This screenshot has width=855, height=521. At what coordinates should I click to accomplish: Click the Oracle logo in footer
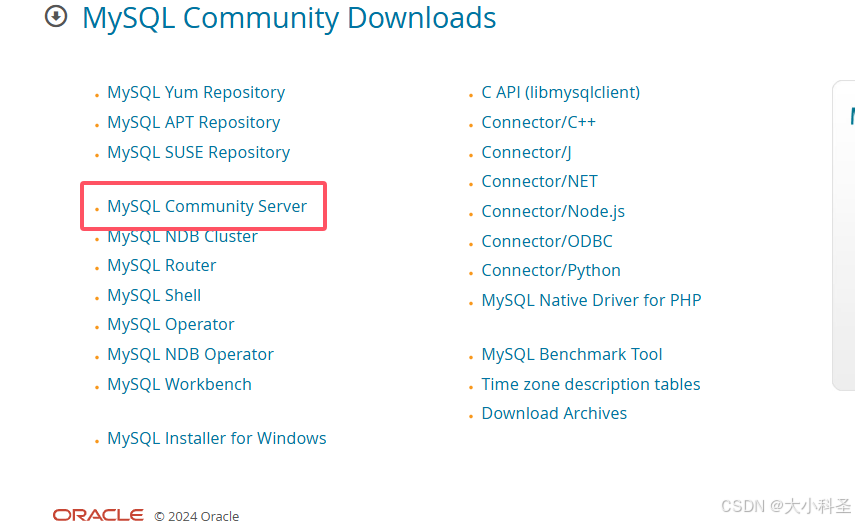(98, 514)
